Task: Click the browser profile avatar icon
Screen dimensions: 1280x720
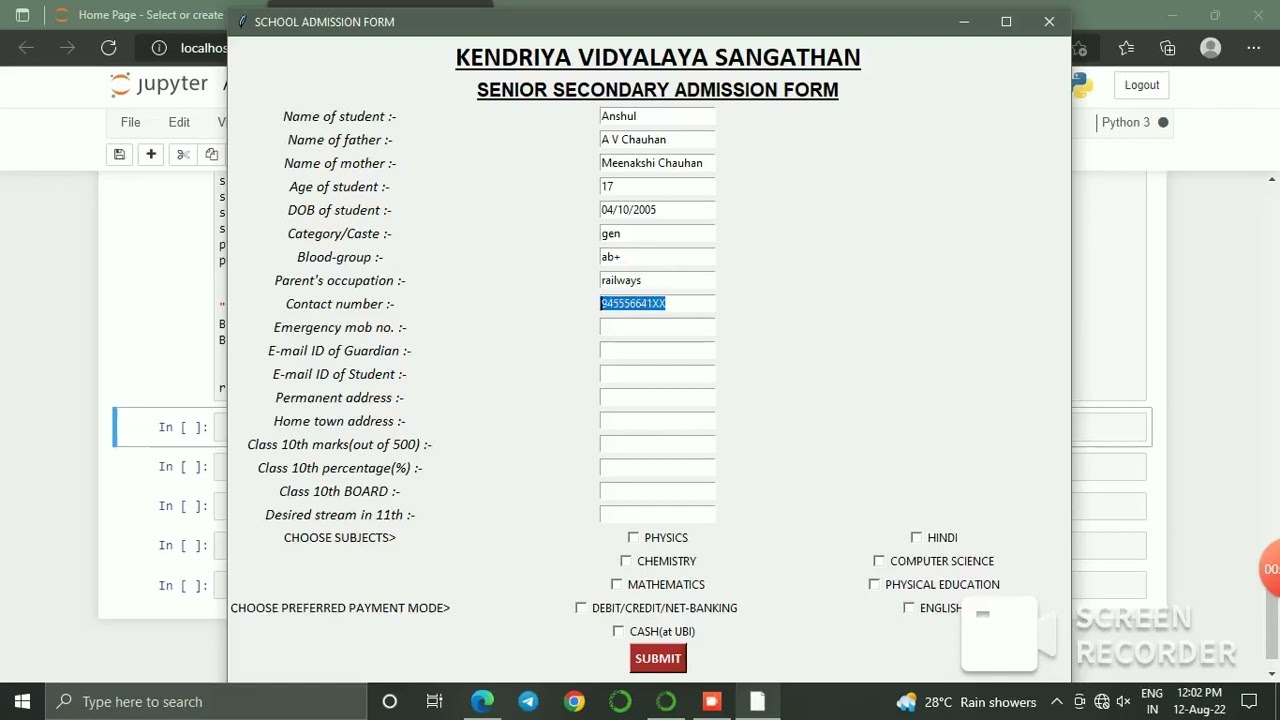Action: 1211,48
